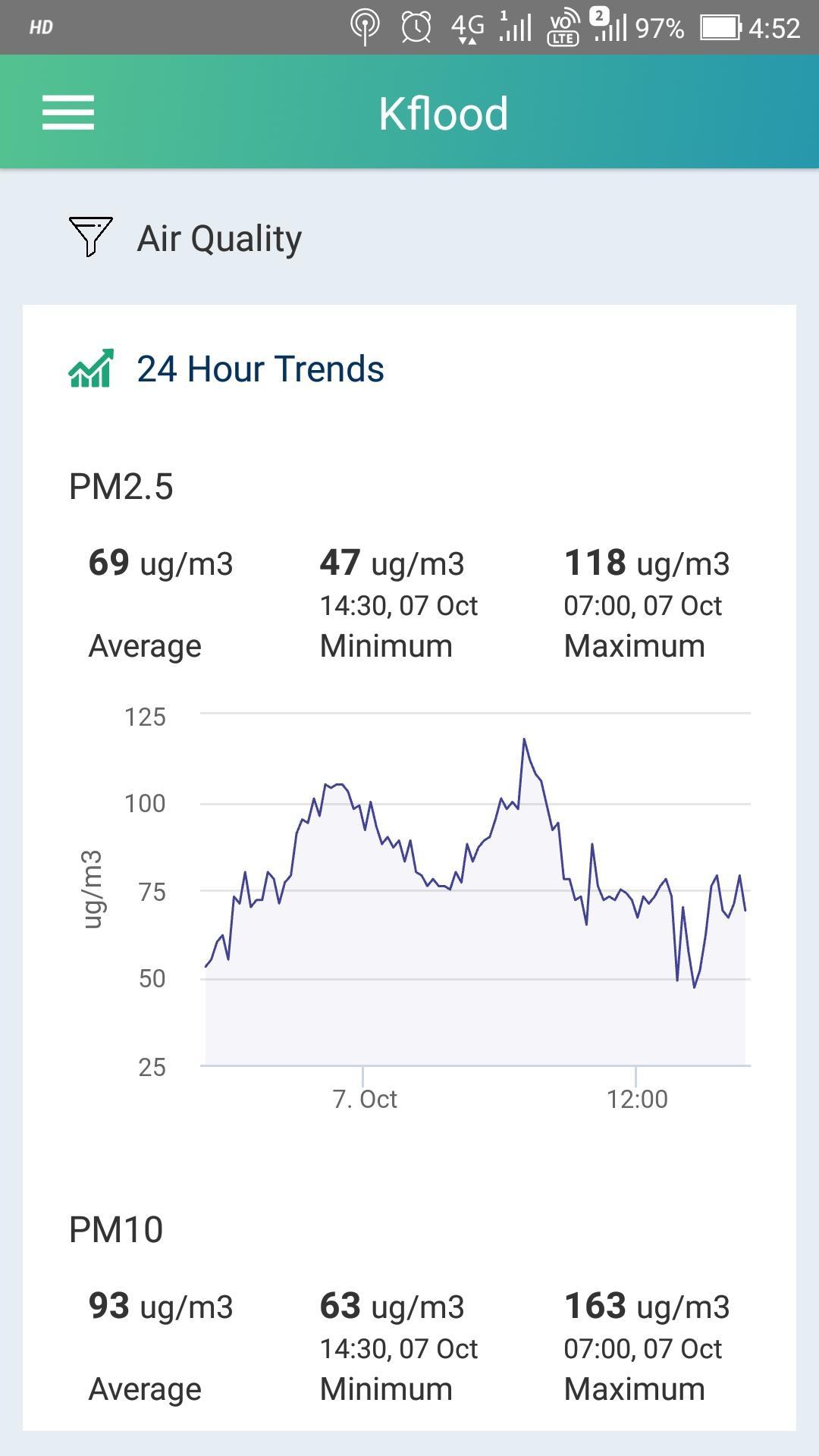
Task: Tap the PM2.5 minimum value 47 ug/m3
Action: point(391,563)
